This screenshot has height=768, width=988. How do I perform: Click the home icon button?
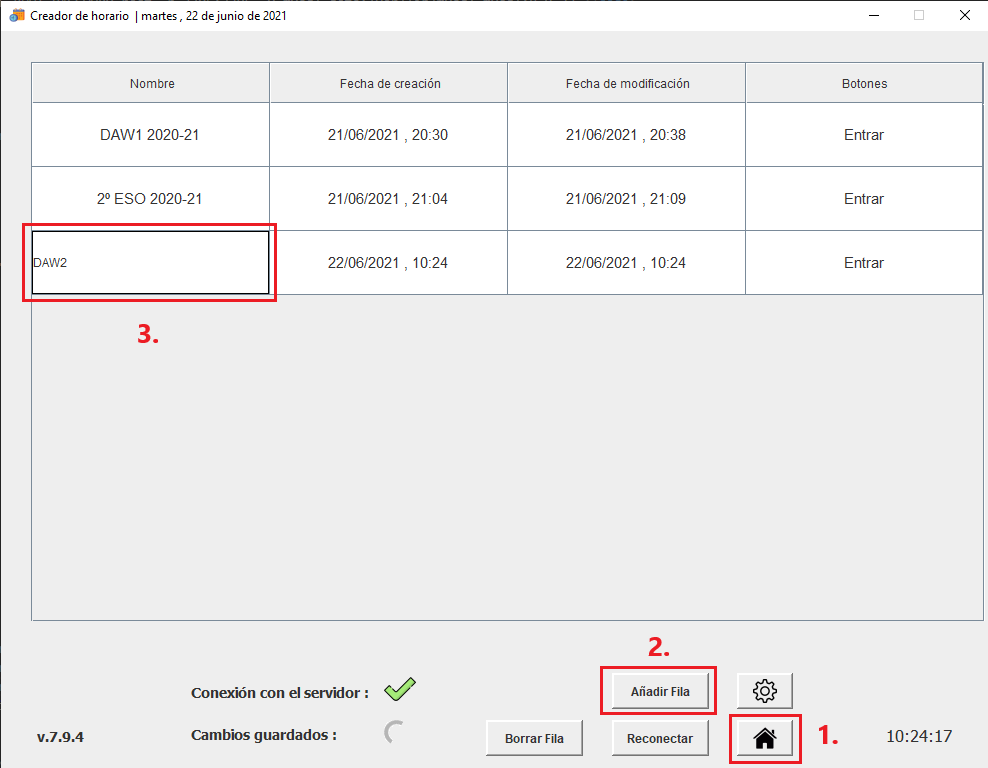765,739
